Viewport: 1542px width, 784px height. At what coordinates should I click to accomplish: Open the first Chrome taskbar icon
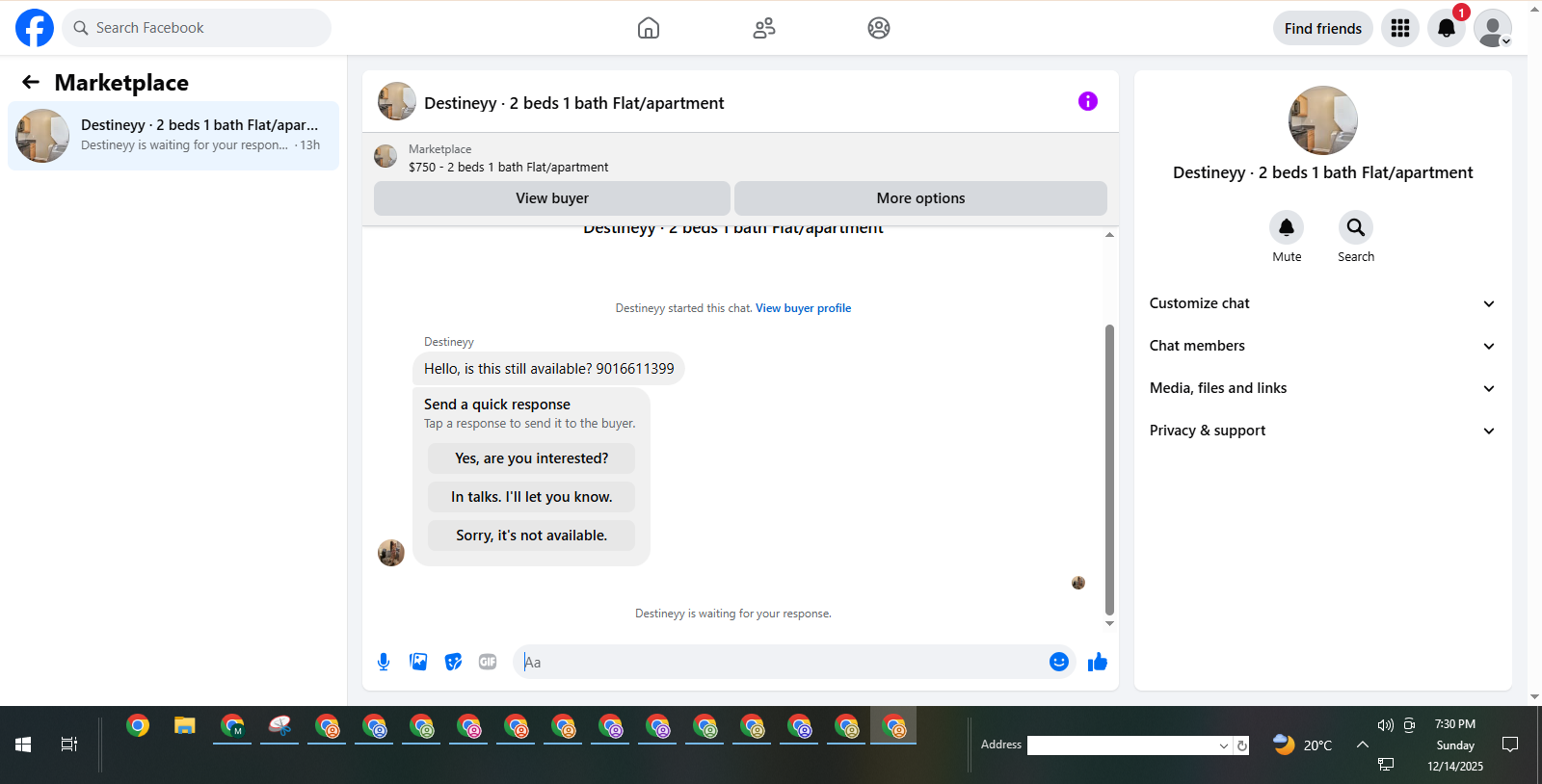click(138, 726)
